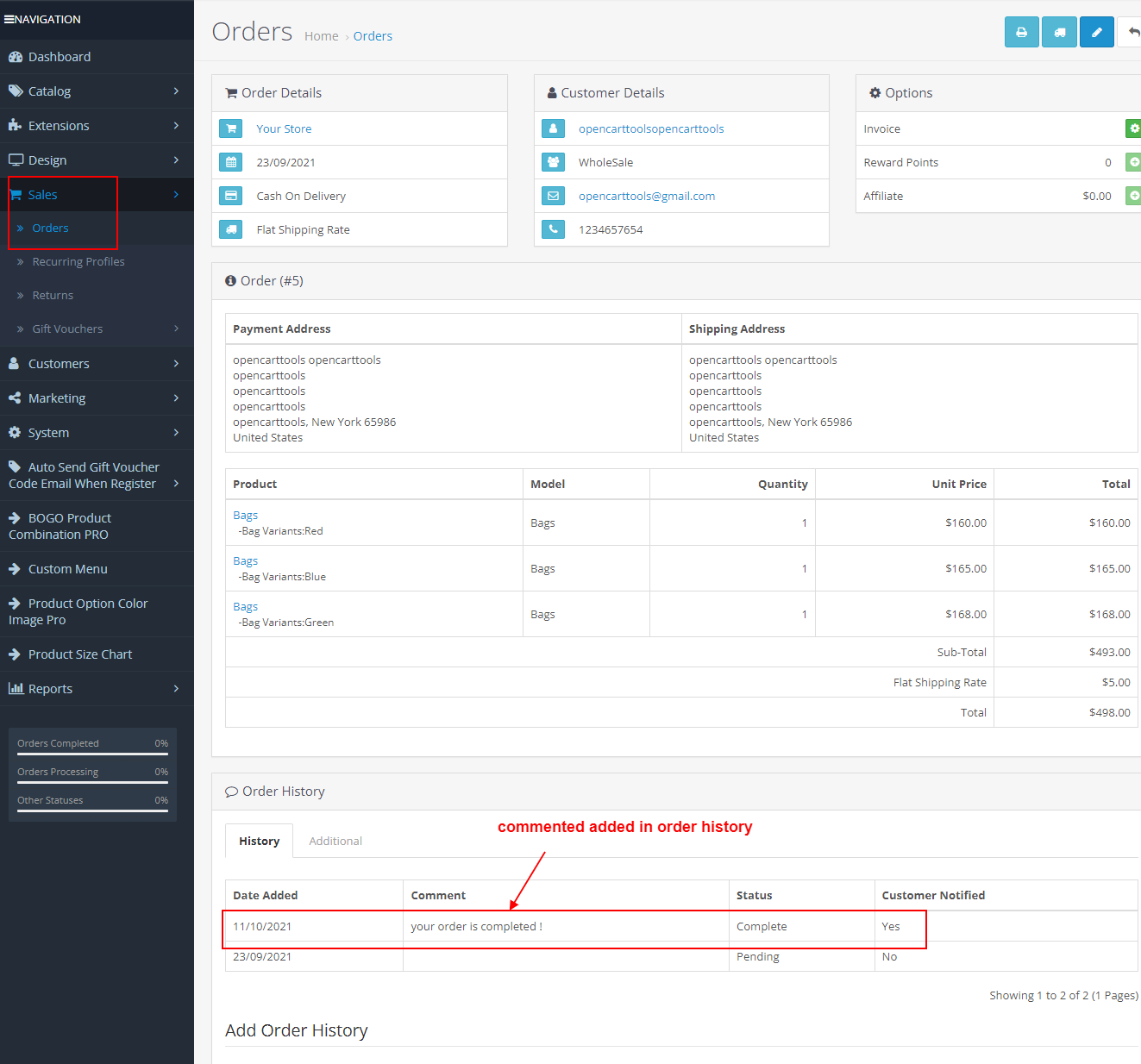
Task: Select the Reports sidebar item
Action: coord(50,688)
